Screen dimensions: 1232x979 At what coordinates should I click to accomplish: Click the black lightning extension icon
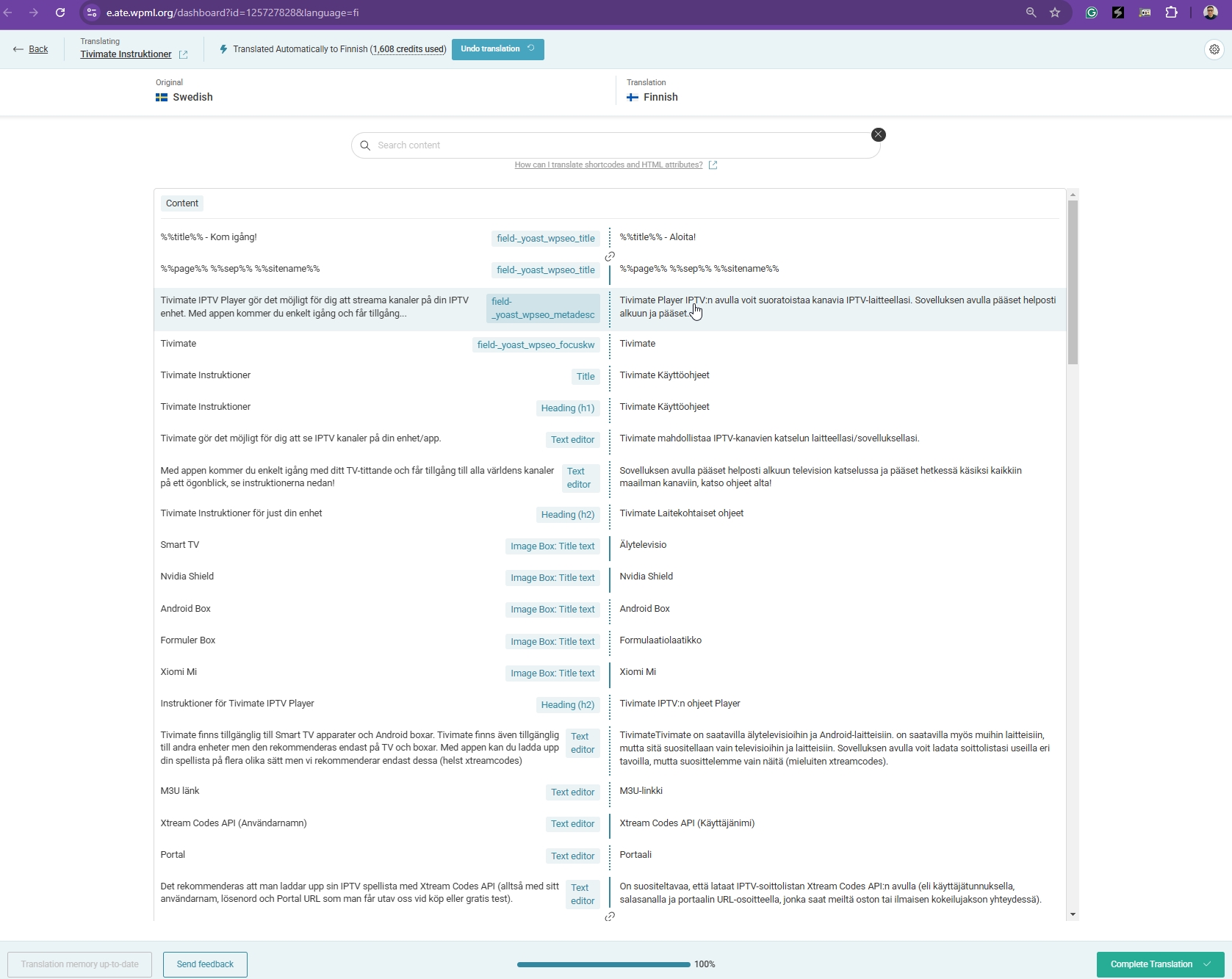point(1118,12)
